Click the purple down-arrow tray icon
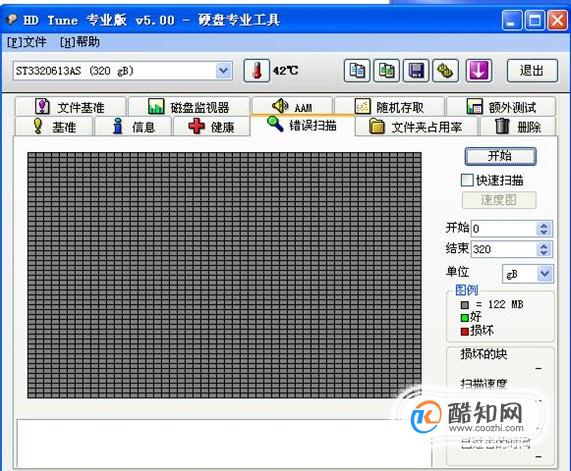The height and width of the screenshot is (471, 571). 479,70
